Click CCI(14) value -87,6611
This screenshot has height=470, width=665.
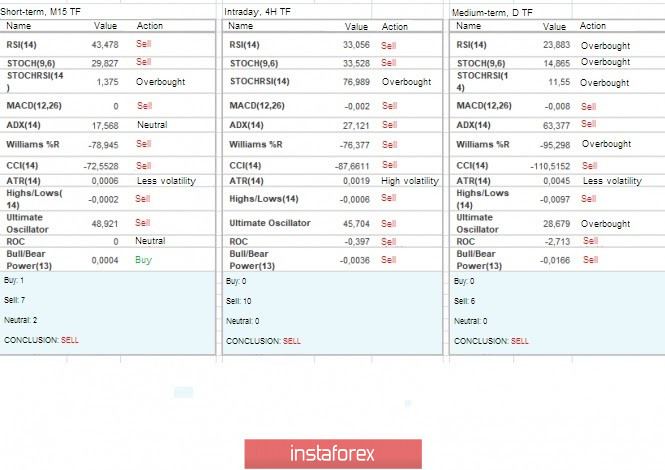pos(352,166)
